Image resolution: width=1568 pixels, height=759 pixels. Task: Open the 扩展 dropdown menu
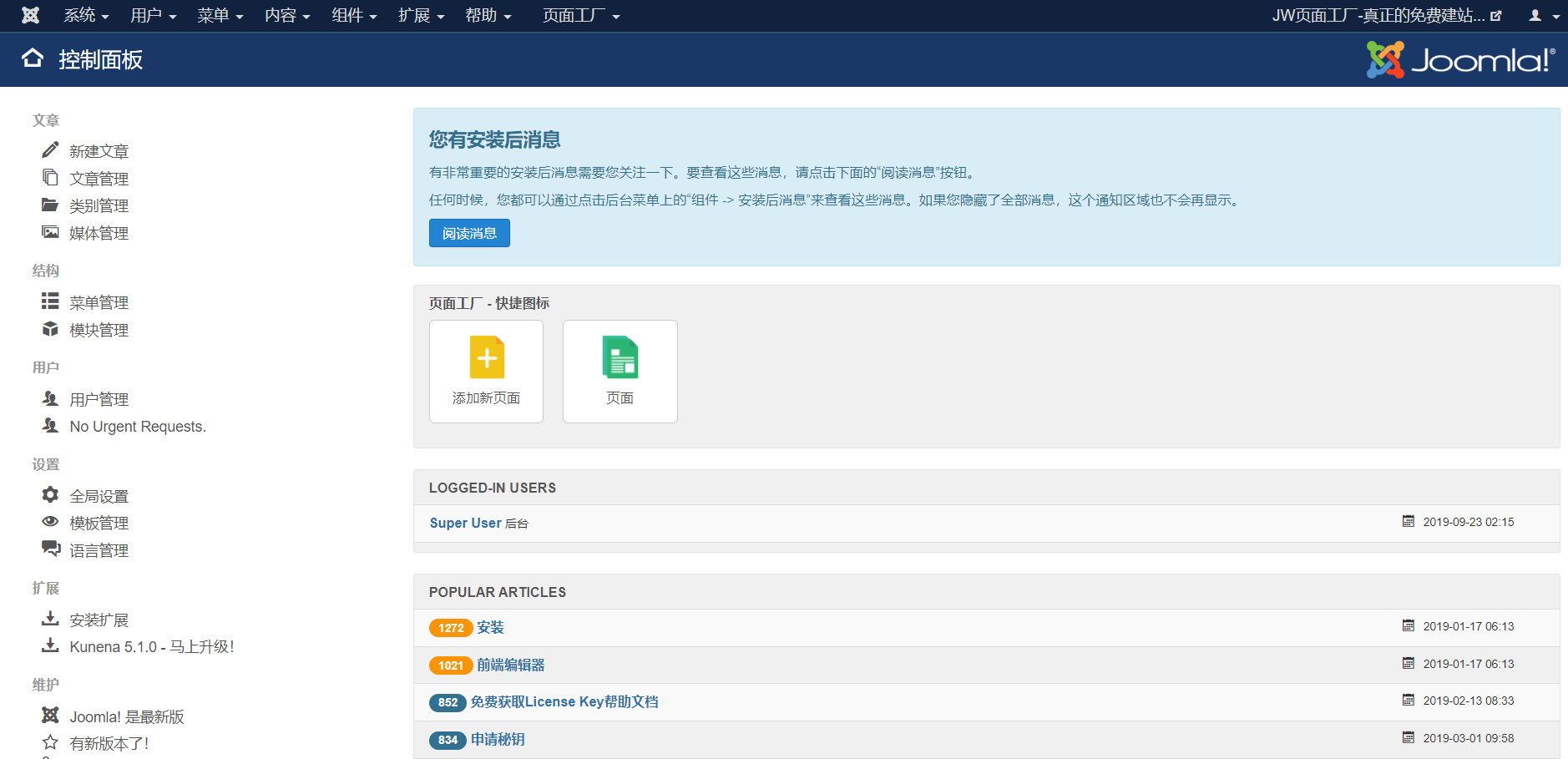[421, 16]
